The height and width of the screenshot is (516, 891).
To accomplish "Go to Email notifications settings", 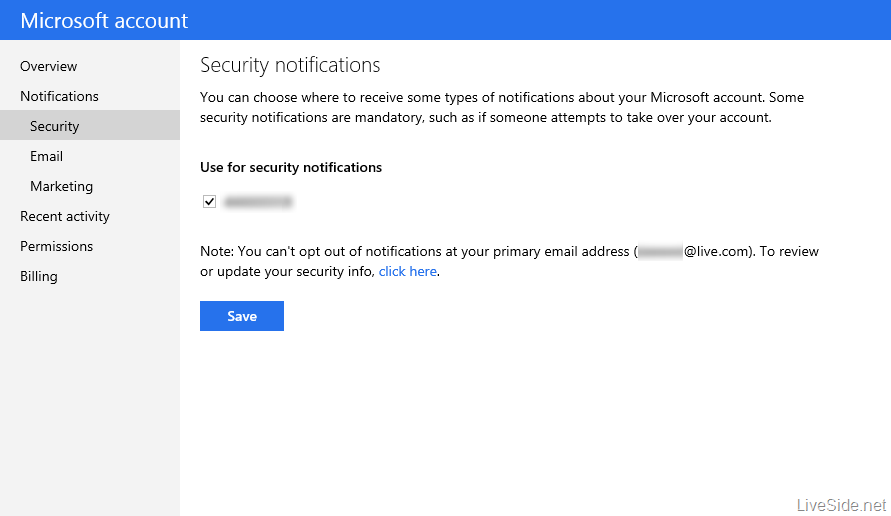I will coord(46,156).
